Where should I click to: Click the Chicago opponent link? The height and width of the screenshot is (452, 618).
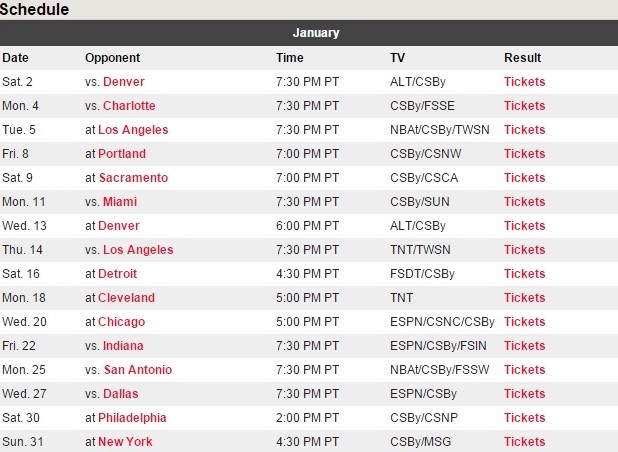[x=121, y=322]
